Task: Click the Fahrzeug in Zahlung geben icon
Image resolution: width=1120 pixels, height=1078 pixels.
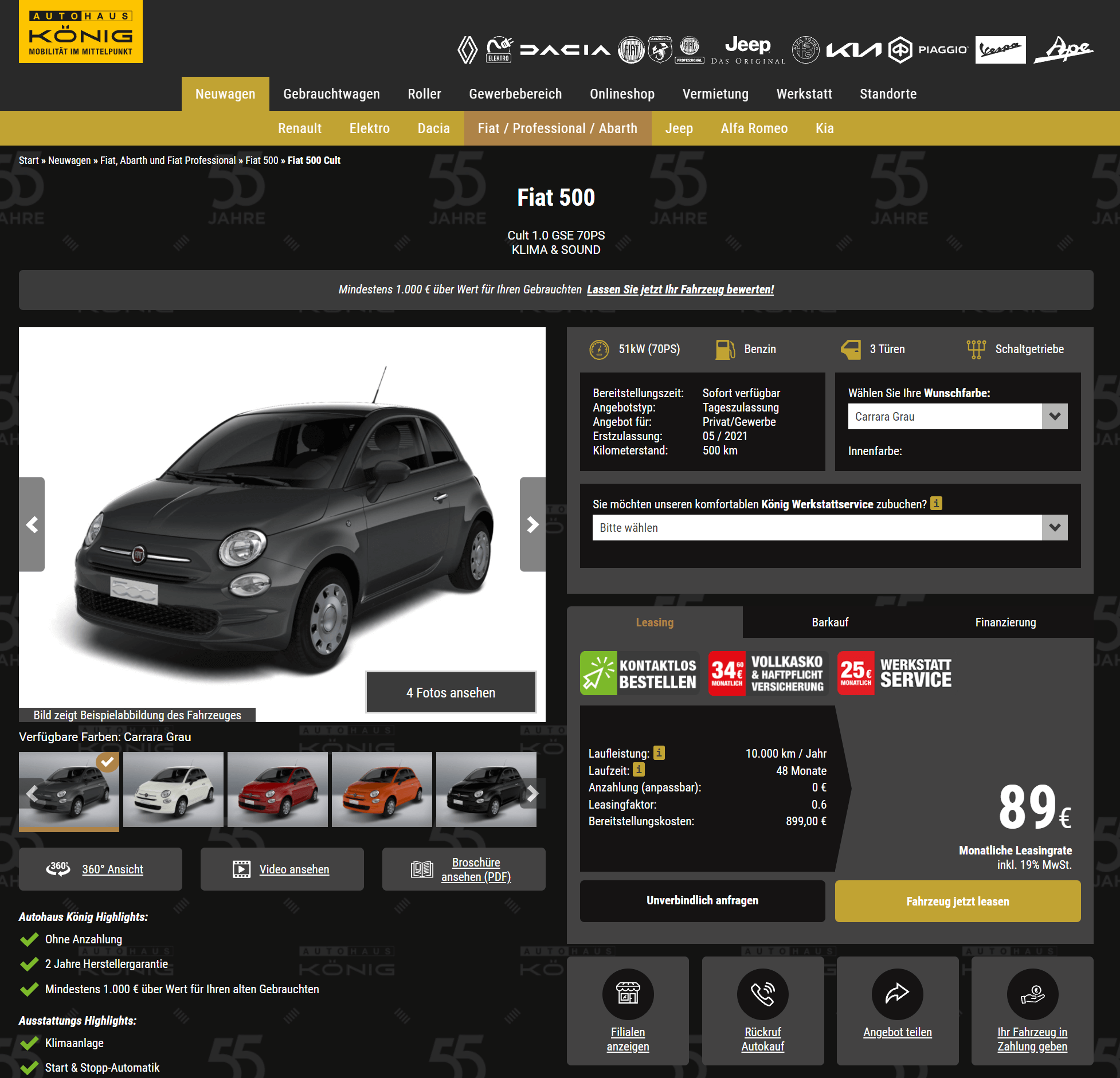Action: pos(1032,994)
